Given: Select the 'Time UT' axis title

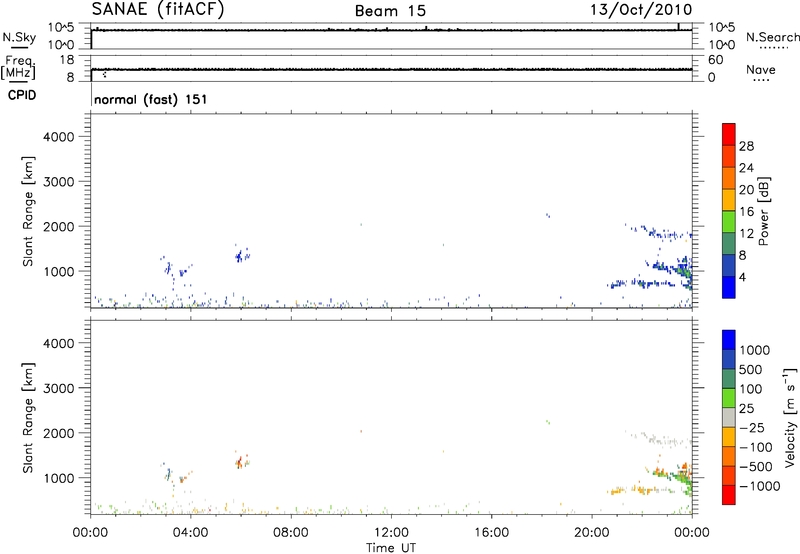Looking at the screenshot, I should click(x=391, y=548).
